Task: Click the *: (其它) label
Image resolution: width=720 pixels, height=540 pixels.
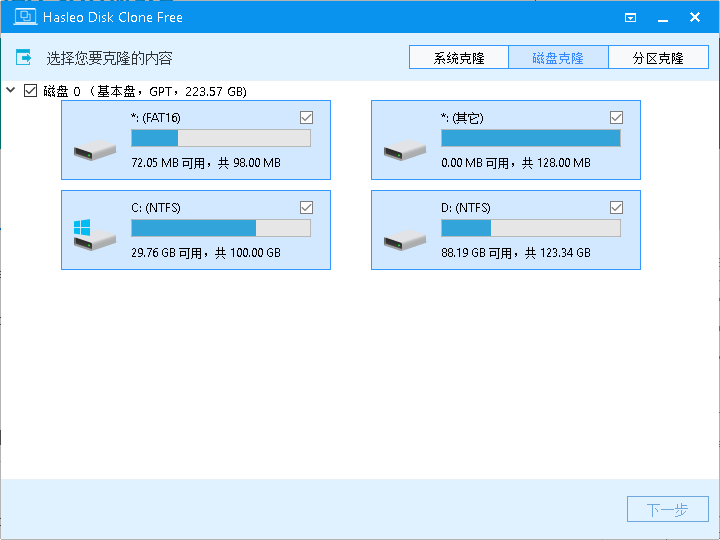Action: click(462, 118)
